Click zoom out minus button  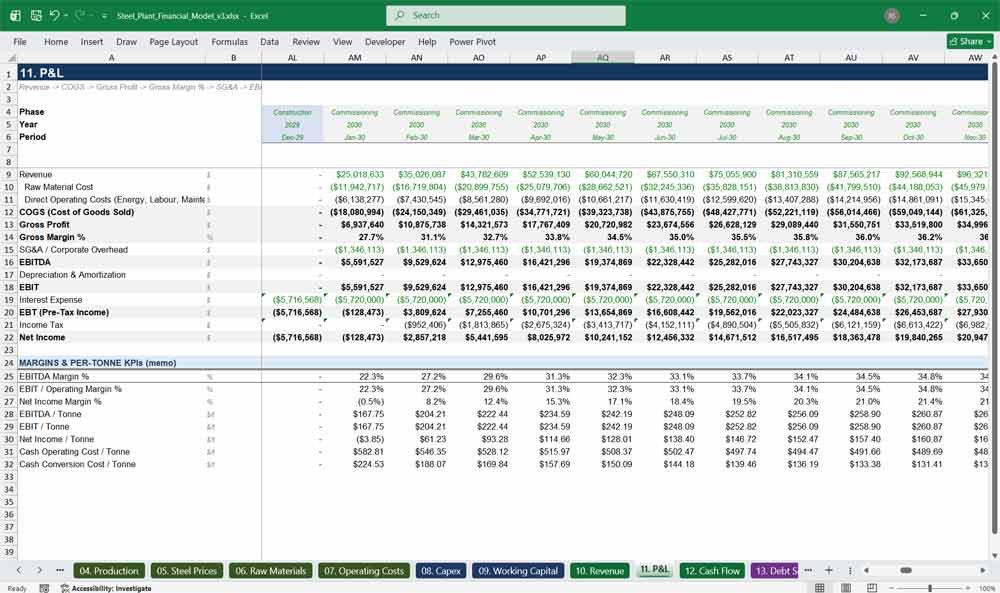click(x=891, y=588)
